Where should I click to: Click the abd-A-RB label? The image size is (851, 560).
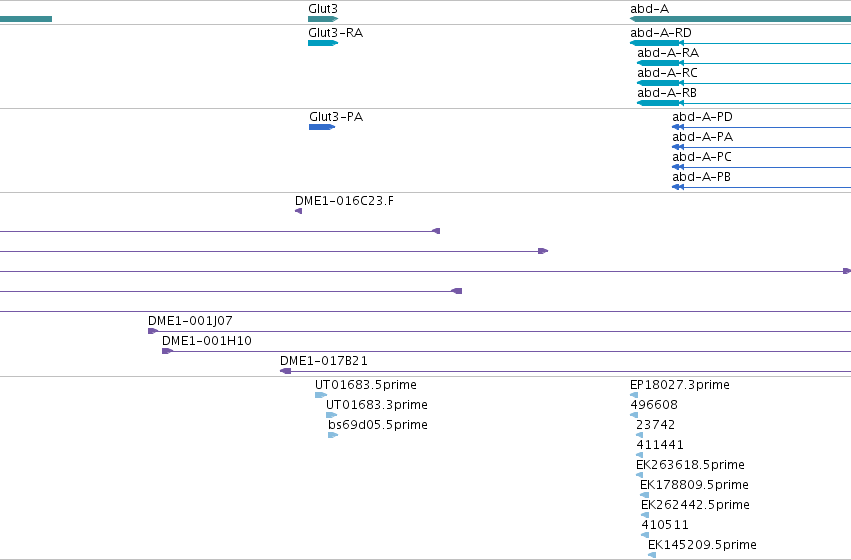pos(666,93)
